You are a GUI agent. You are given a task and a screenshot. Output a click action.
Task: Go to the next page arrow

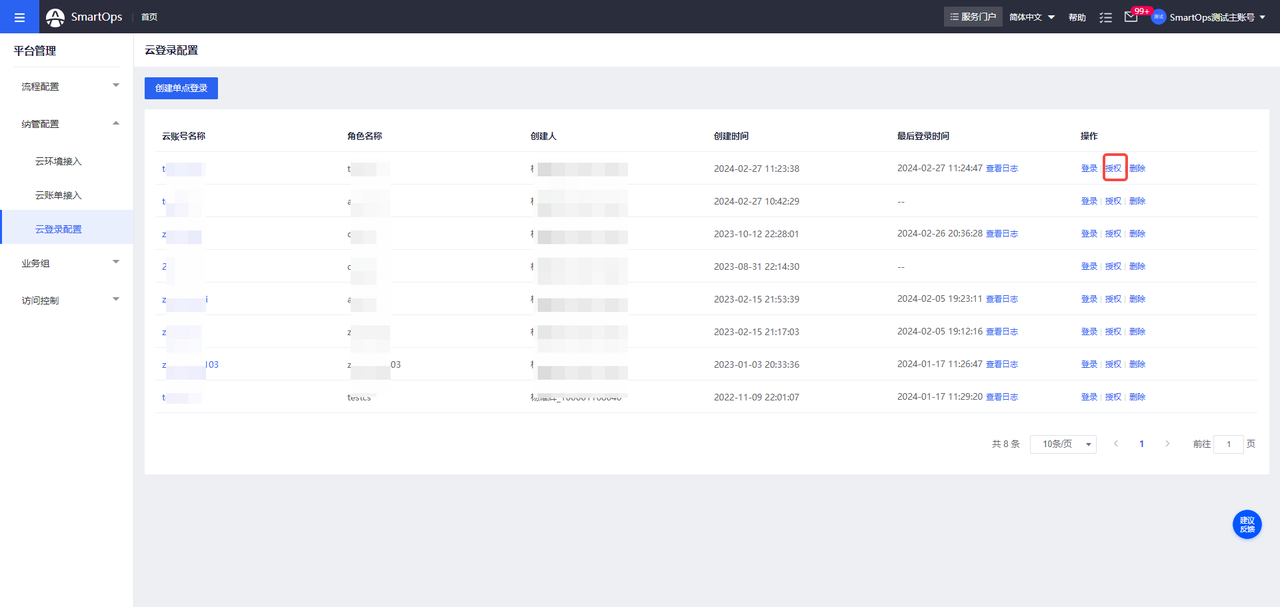[x=1167, y=444]
